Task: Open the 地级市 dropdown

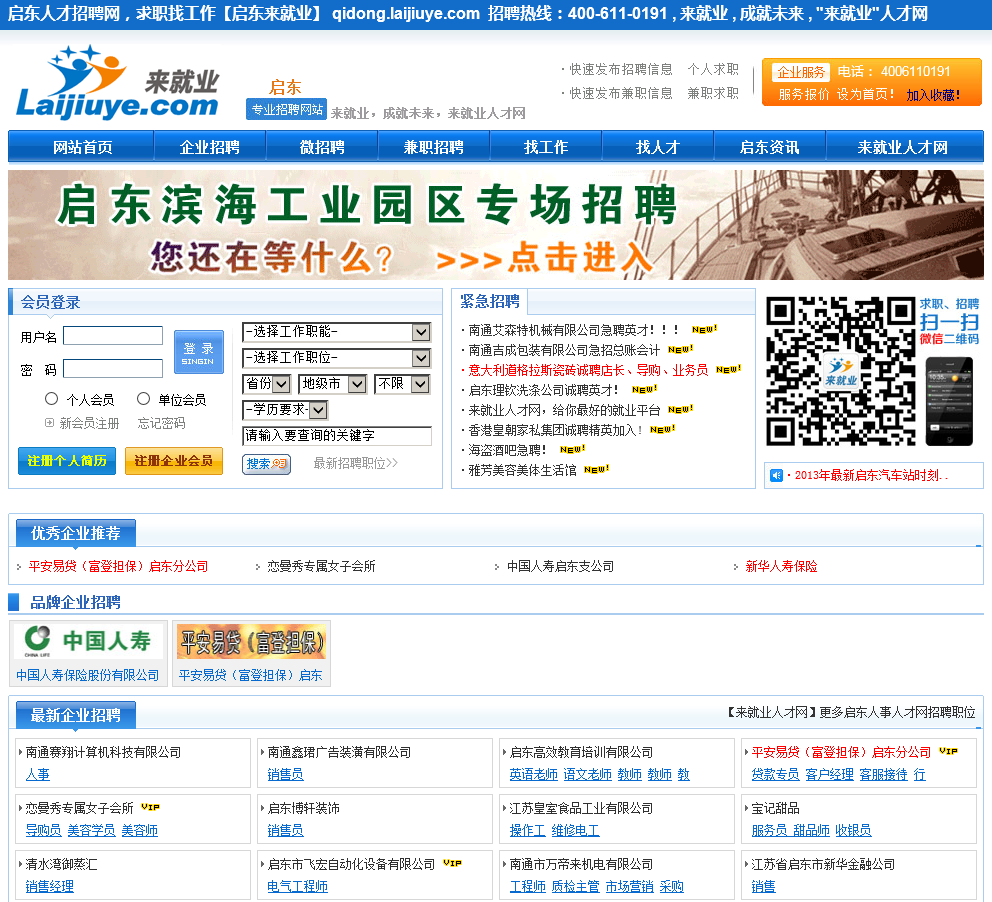Action: coord(332,384)
